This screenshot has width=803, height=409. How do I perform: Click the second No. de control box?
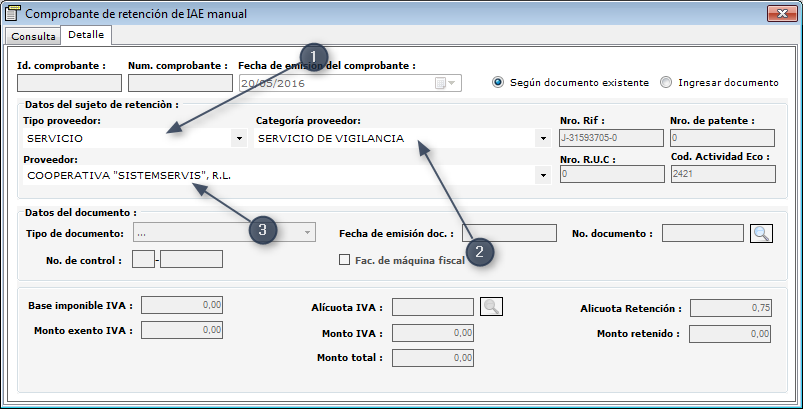[x=192, y=259]
